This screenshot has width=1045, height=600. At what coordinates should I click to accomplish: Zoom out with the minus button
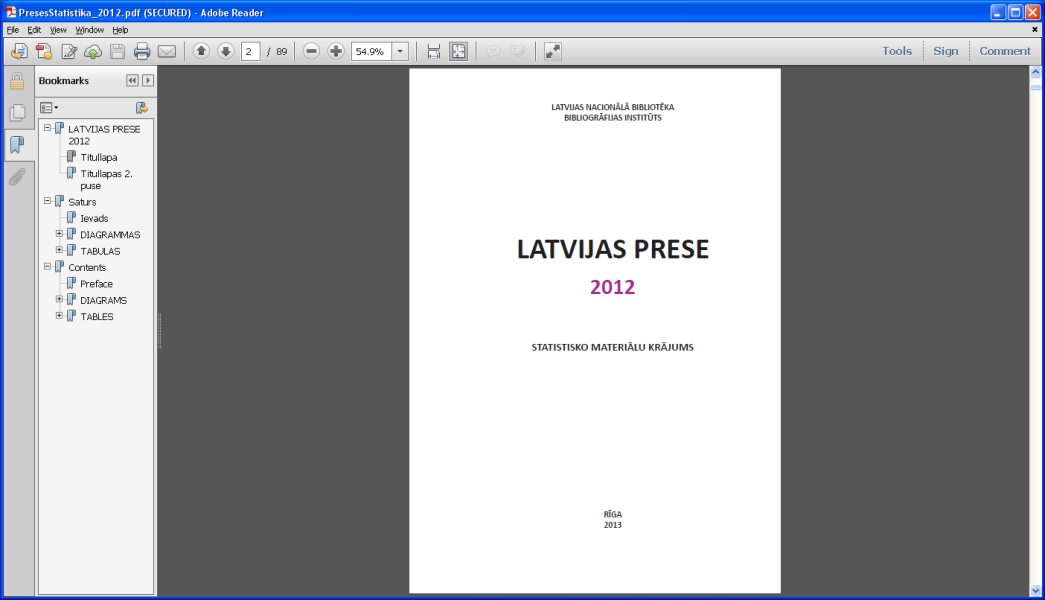311,51
